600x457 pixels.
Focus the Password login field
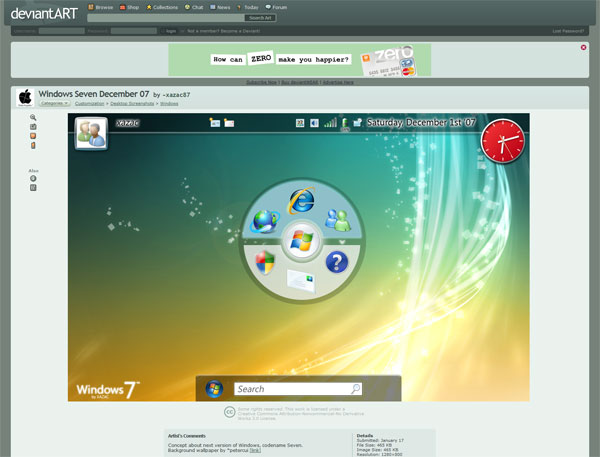coord(134,31)
